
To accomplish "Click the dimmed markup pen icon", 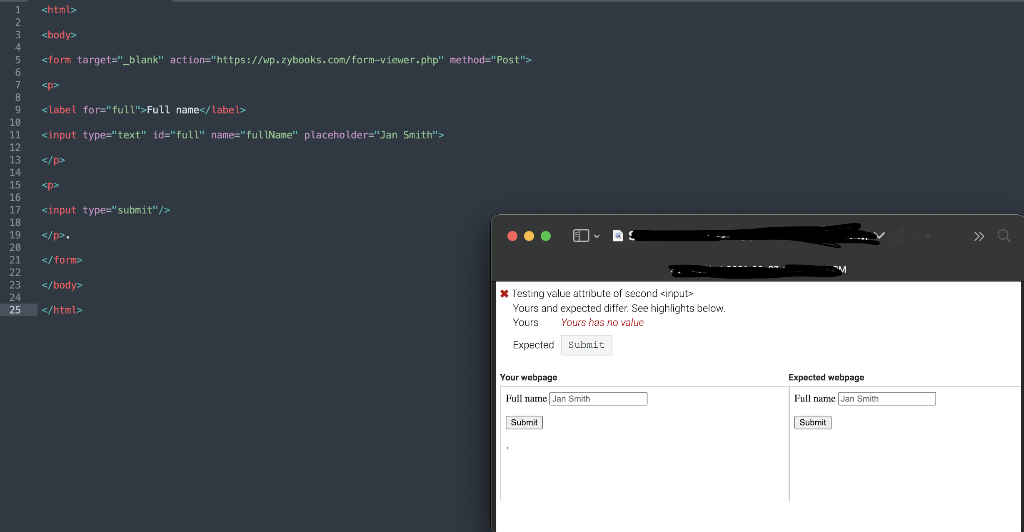I will tap(901, 236).
